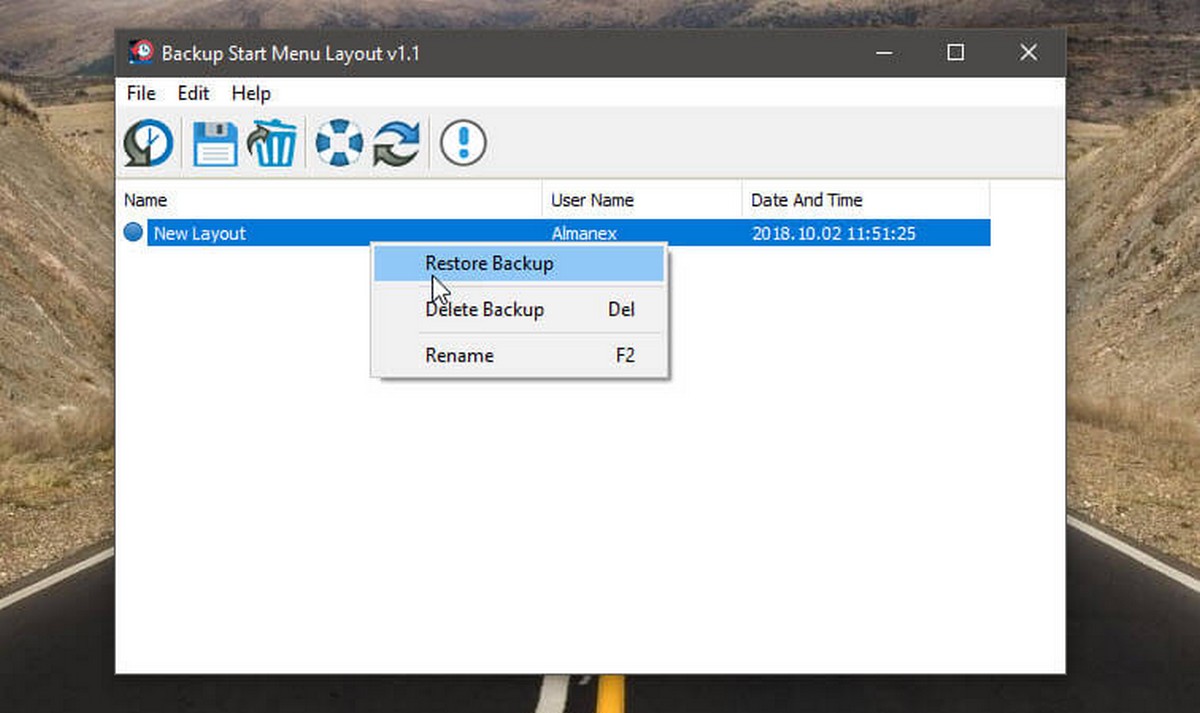
Task: Click the 2018.10.02 11:51:25 date cell
Action: pyautogui.click(x=834, y=234)
